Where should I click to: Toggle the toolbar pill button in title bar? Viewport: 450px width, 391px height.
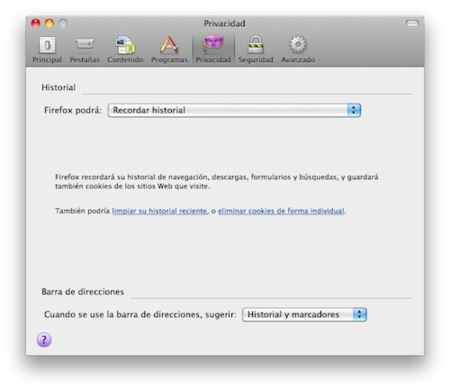click(x=412, y=23)
